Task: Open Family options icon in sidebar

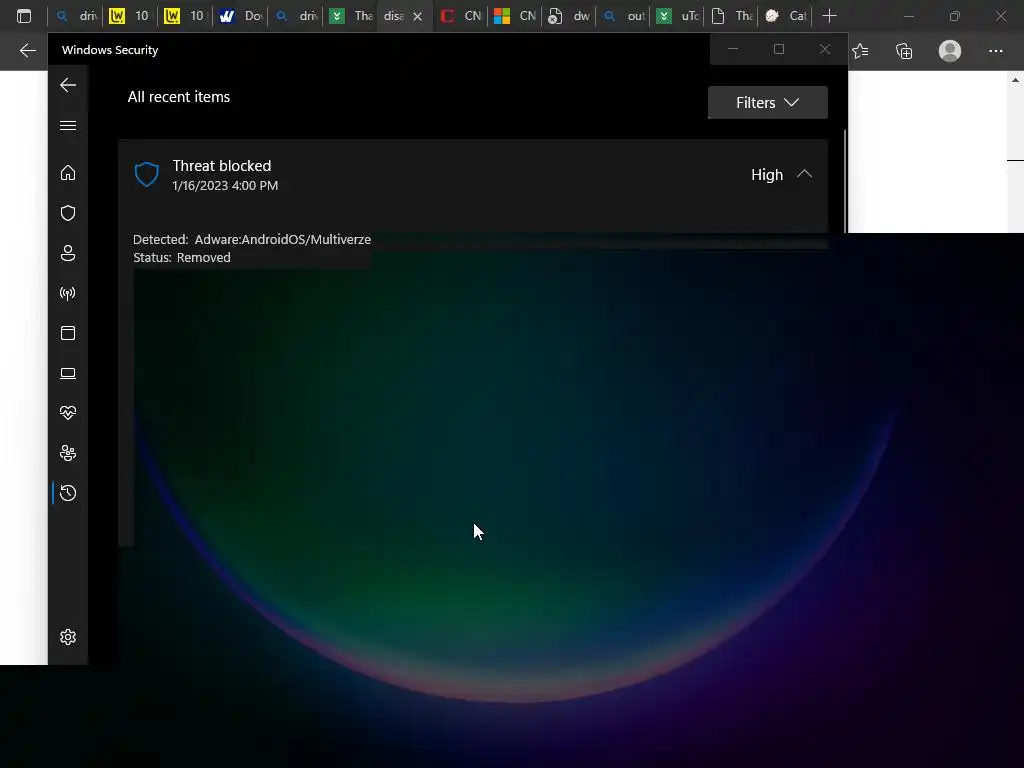Action: (68, 453)
